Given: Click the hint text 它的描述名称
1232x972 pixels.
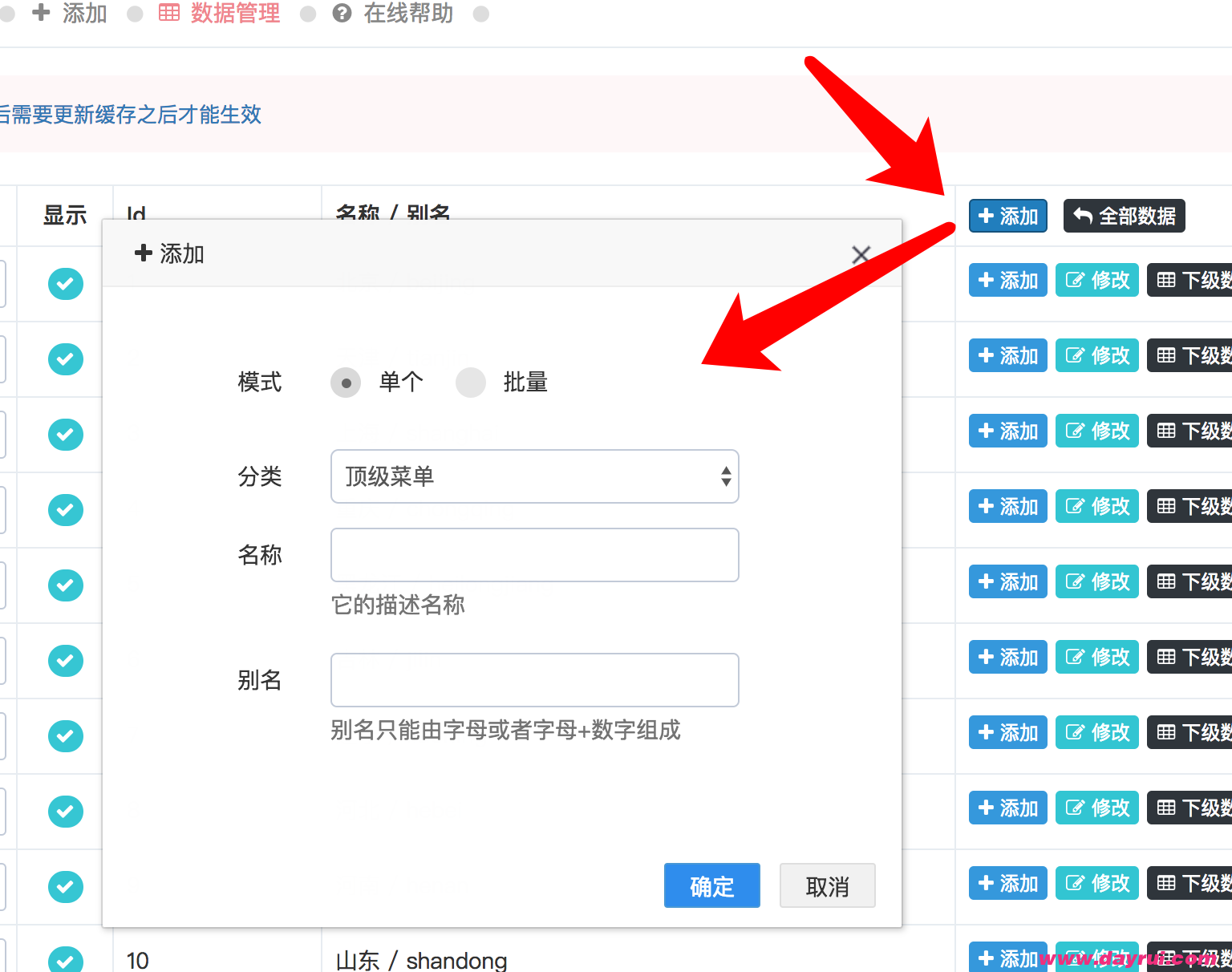Looking at the screenshot, I should pos(398,605).
